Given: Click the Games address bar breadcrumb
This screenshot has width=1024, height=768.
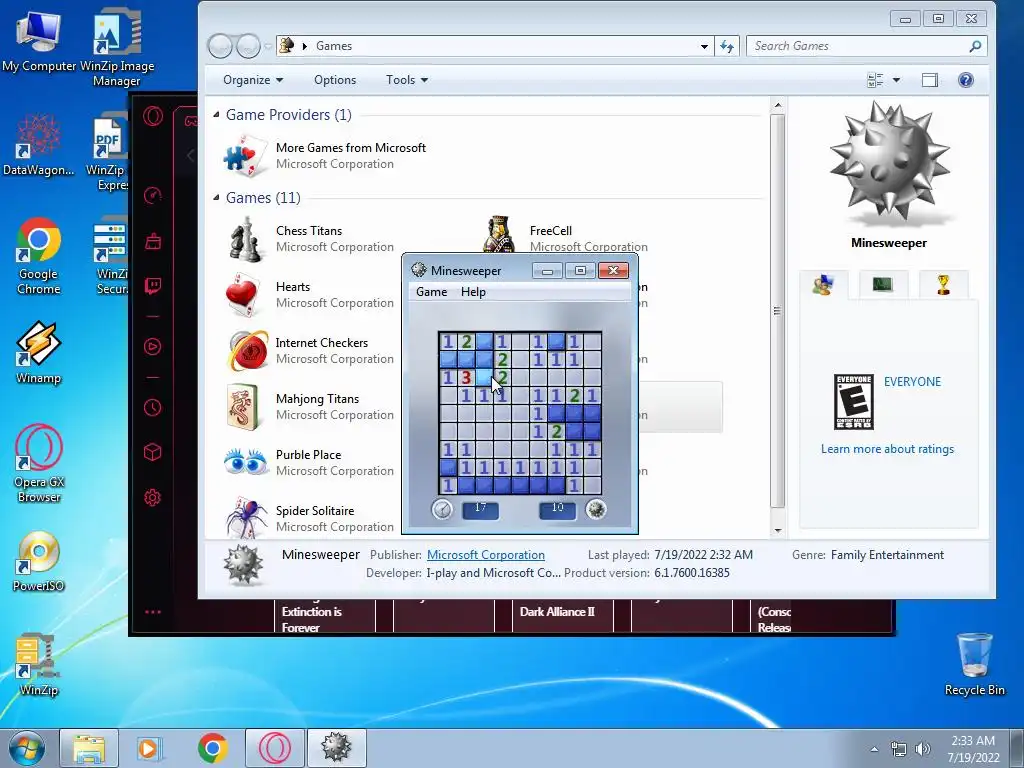Looking at the screenshot, I should point(334,46).
